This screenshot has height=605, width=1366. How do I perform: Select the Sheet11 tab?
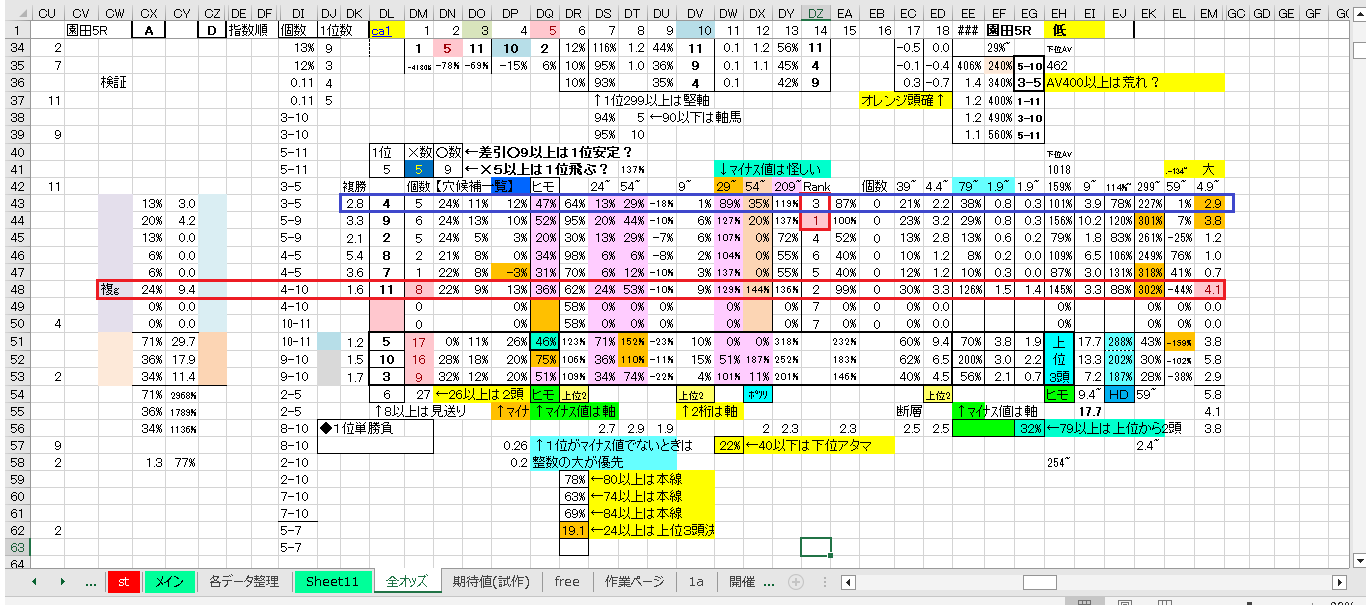[331, 582]
